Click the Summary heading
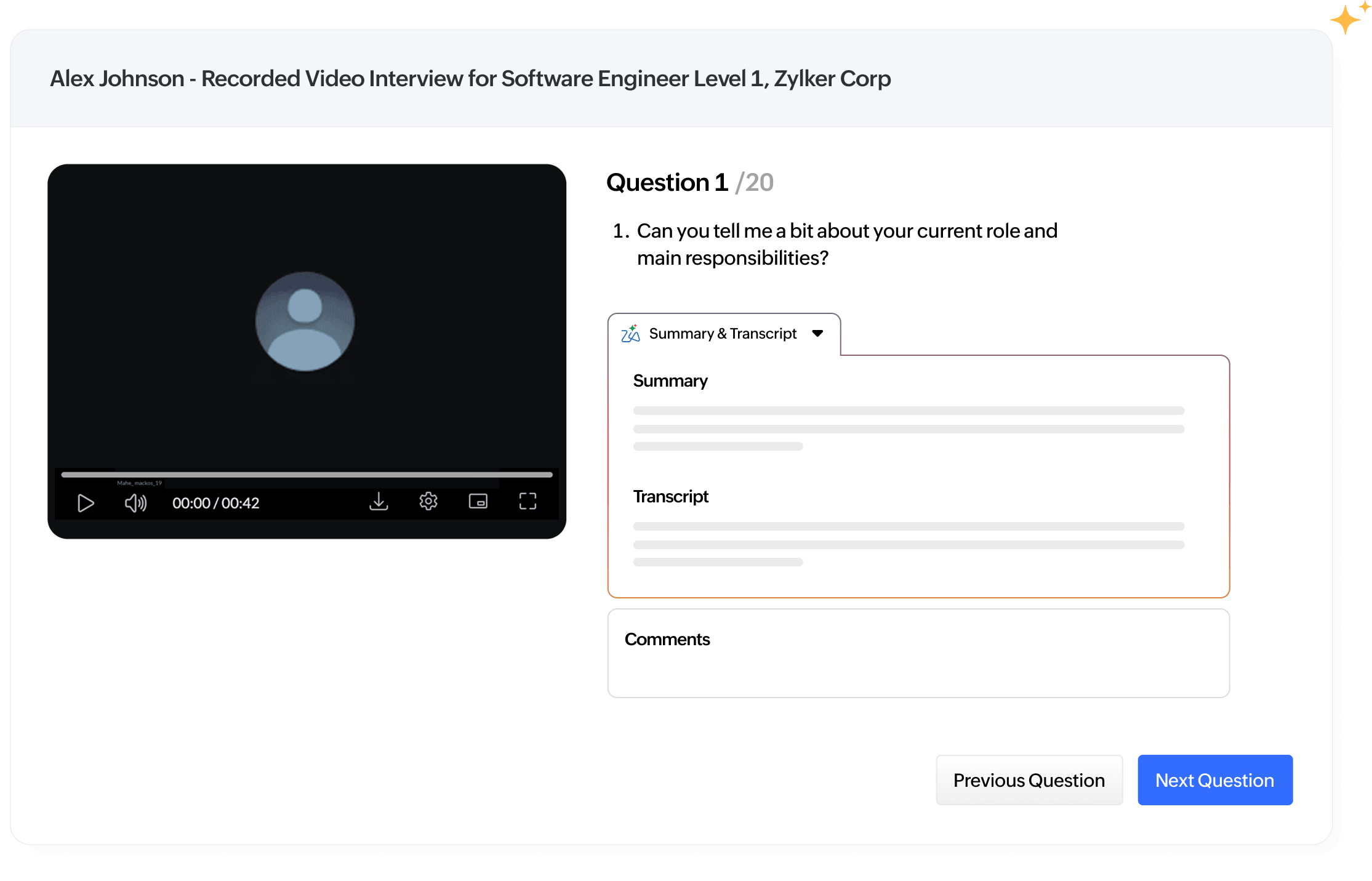 [670, 381]
